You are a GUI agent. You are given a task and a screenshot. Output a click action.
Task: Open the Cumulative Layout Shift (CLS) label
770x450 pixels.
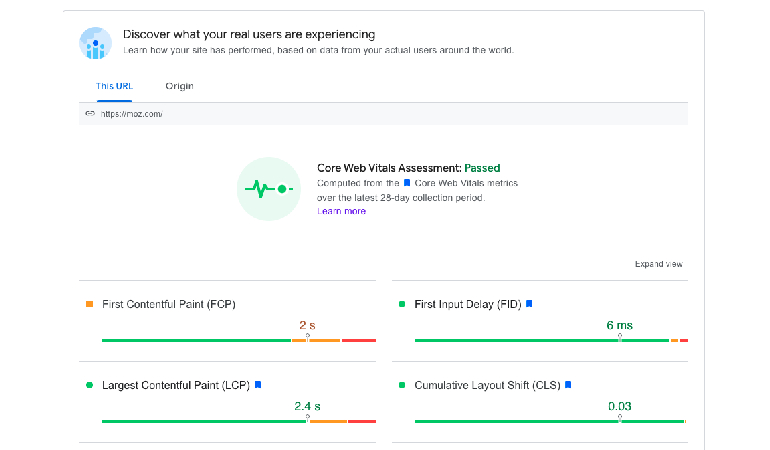[487, 384]
